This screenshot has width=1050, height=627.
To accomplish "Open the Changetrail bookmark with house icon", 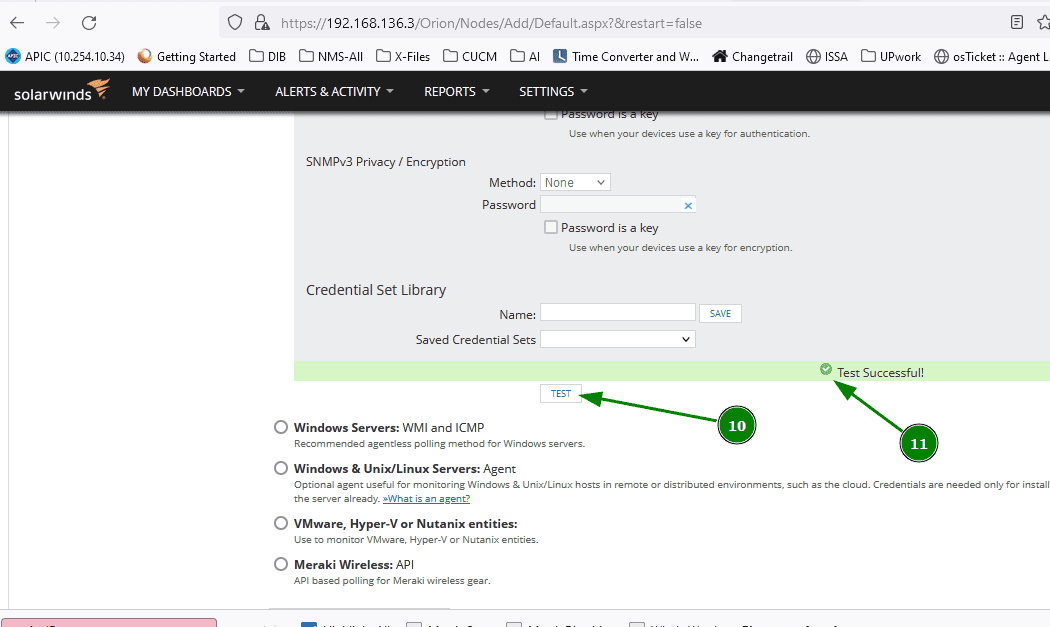I will (x=752, y=57).
